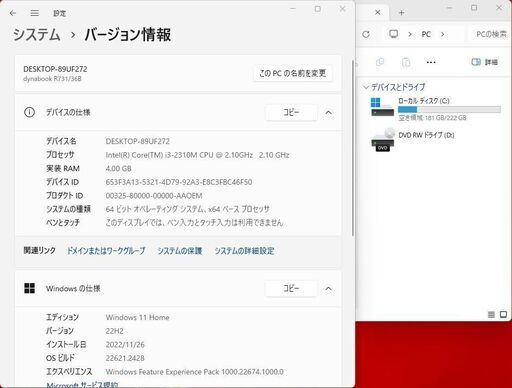Image resolution: width=512 pixels, height=388 pixels.
Task: Refresh the File Explorer view
Action: coord(366,34)
